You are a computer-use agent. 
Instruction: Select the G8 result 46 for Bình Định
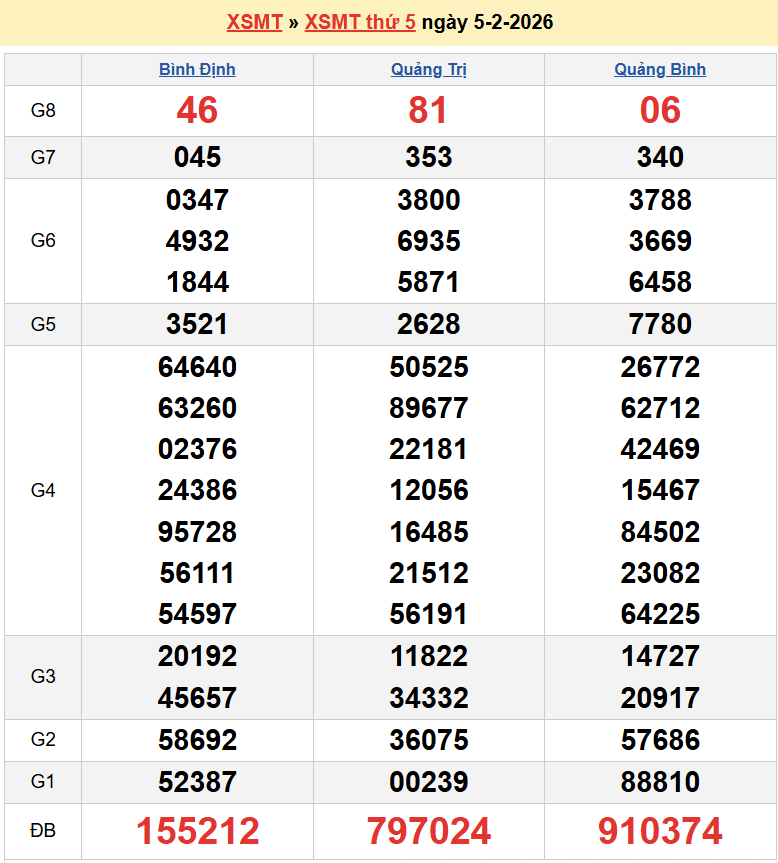[x=197, y=110]
